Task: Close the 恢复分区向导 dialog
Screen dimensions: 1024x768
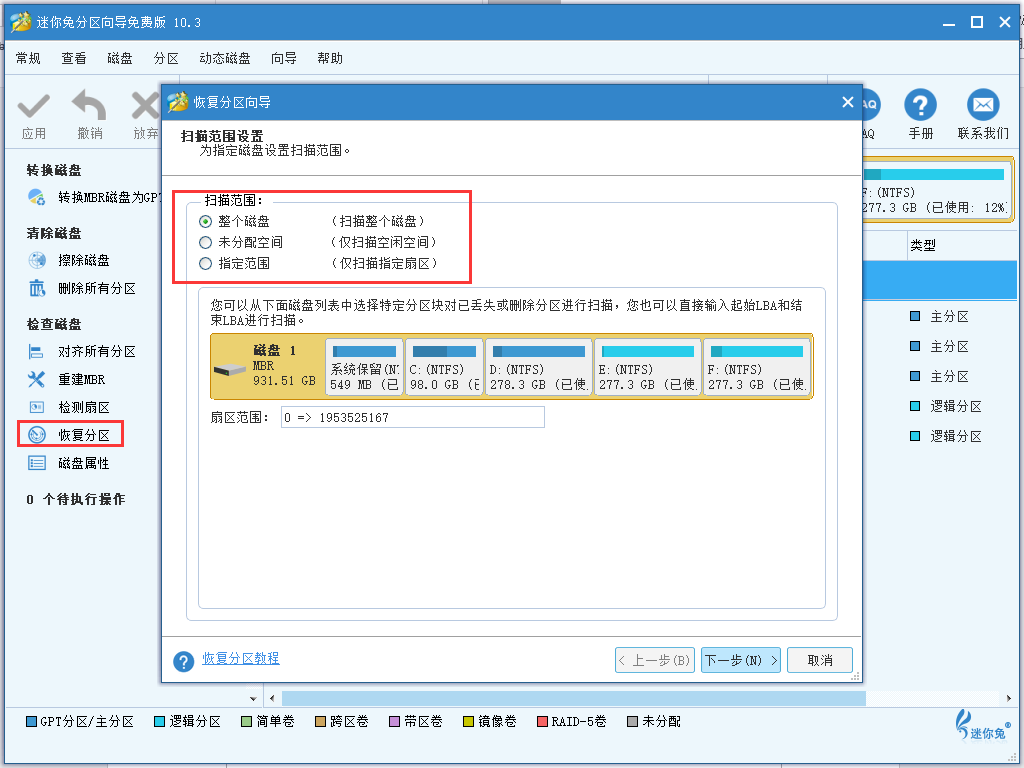Action: click(x=848, y=102)
